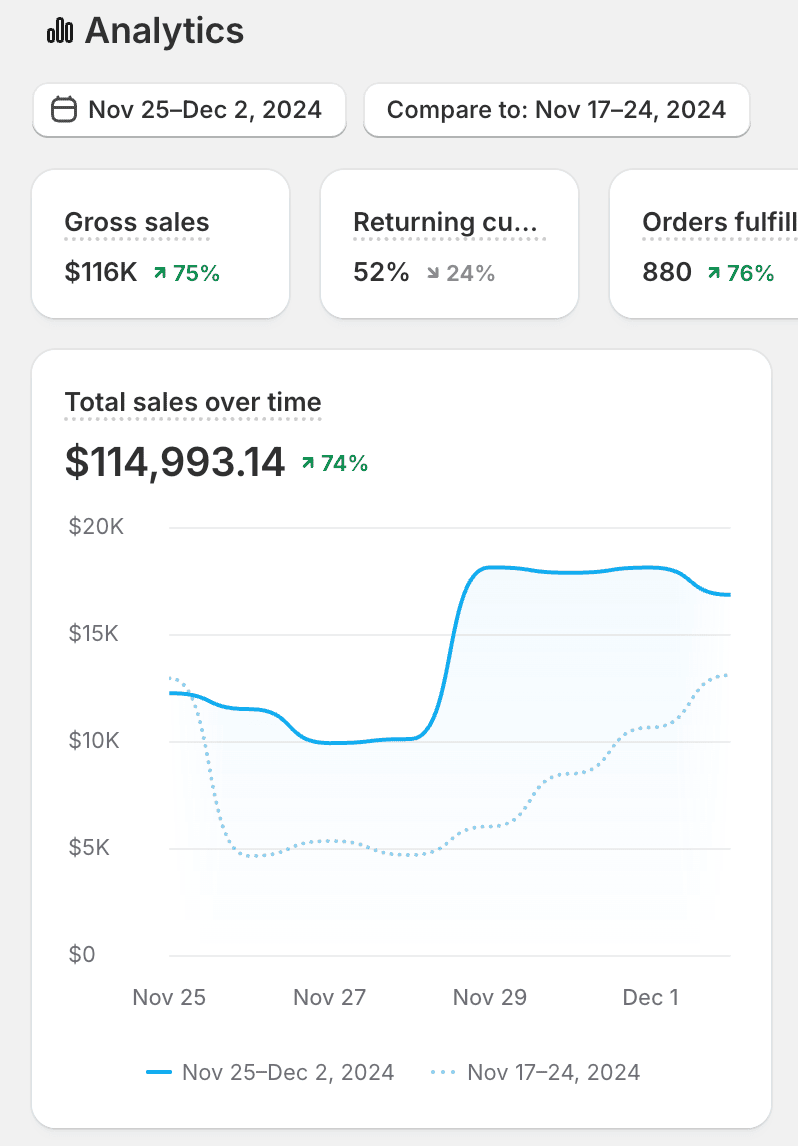The image size is (798, 1146).
Task: Click green trend arrow next to 74%
Action: pyautogui.click(x=308, y=463)
